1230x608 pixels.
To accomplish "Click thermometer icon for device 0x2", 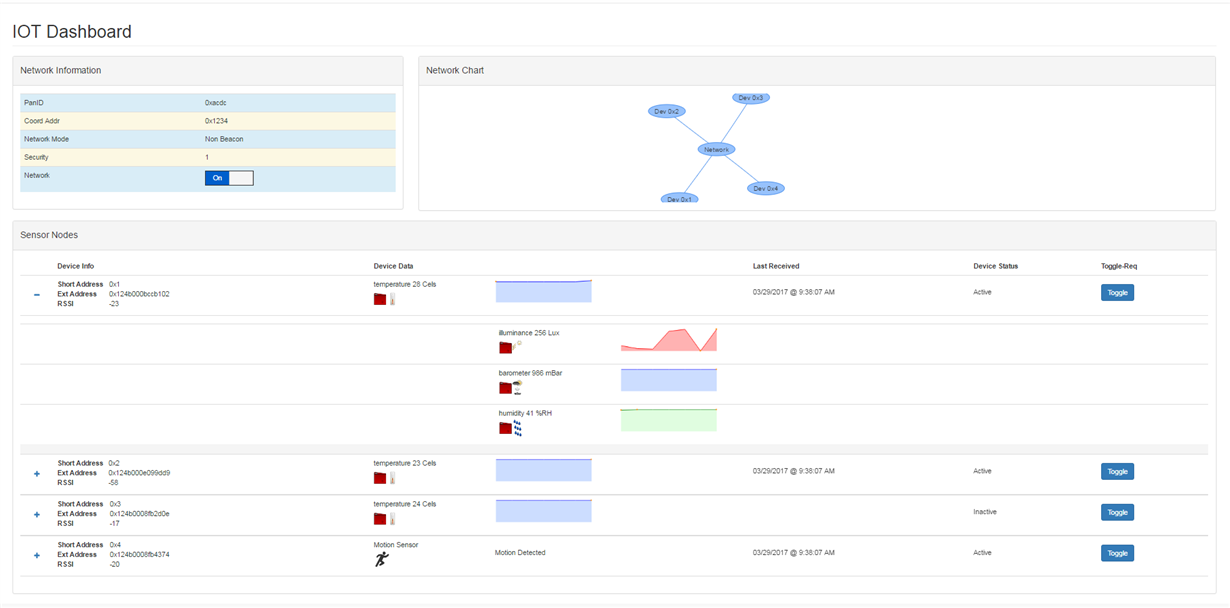I will click(392, 478).
